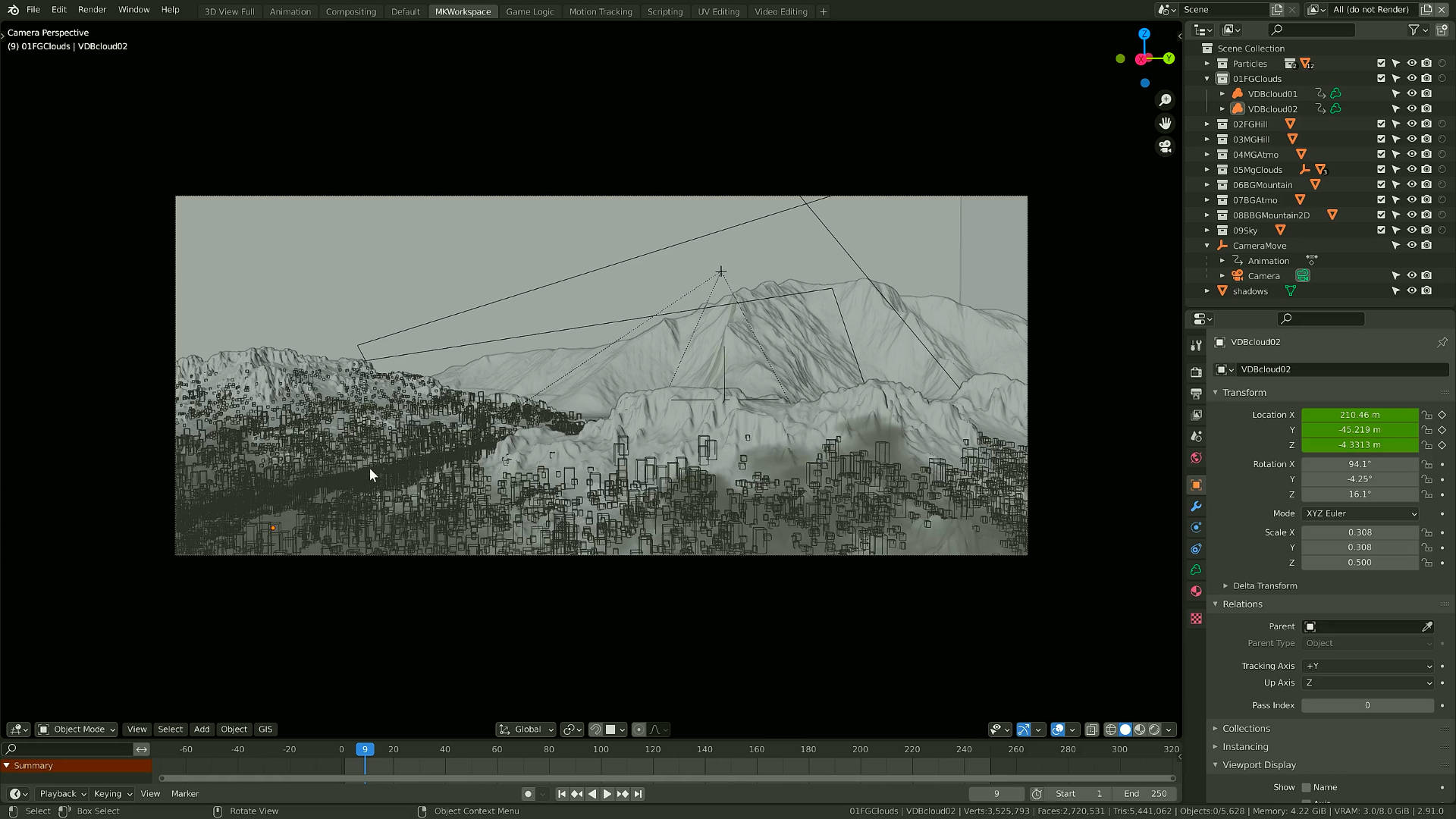Open the Up Axis dropdown

[x=1368, y=682]
